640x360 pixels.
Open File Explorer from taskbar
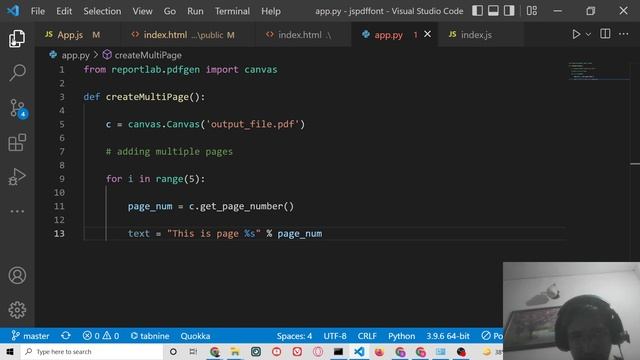(x=235, y=351)
